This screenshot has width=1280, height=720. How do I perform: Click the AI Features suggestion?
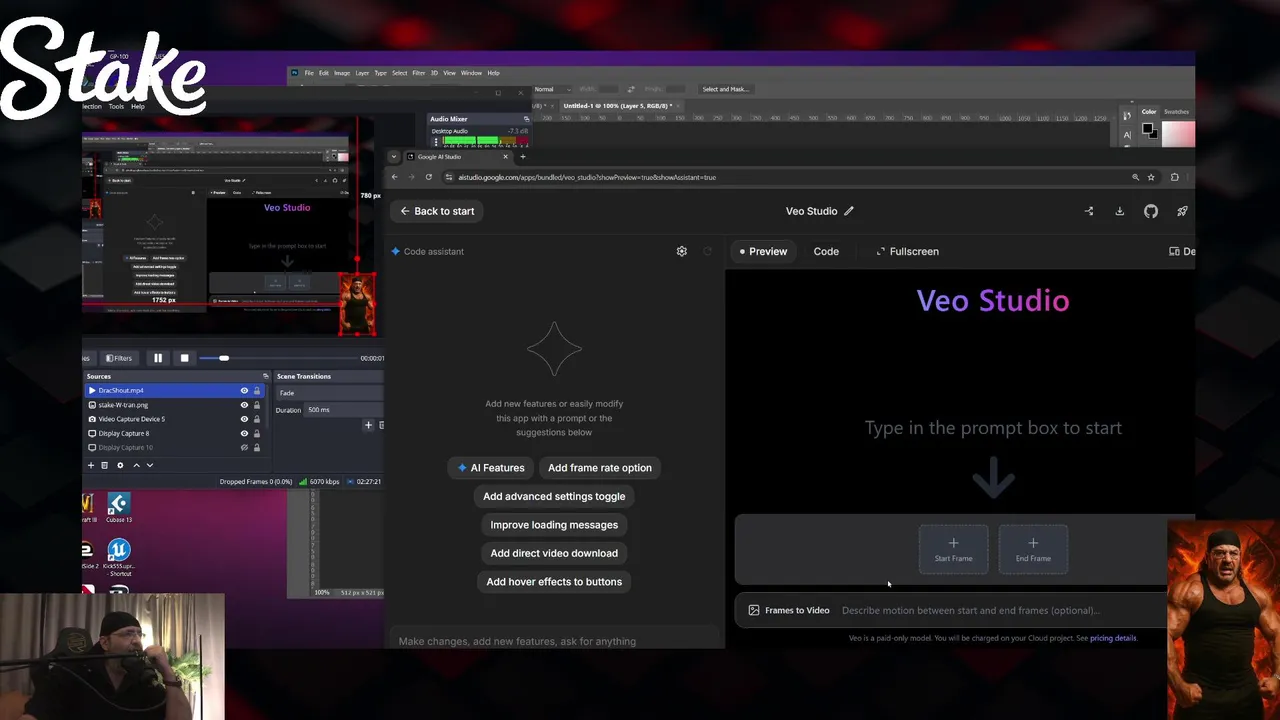pos(491,468)
